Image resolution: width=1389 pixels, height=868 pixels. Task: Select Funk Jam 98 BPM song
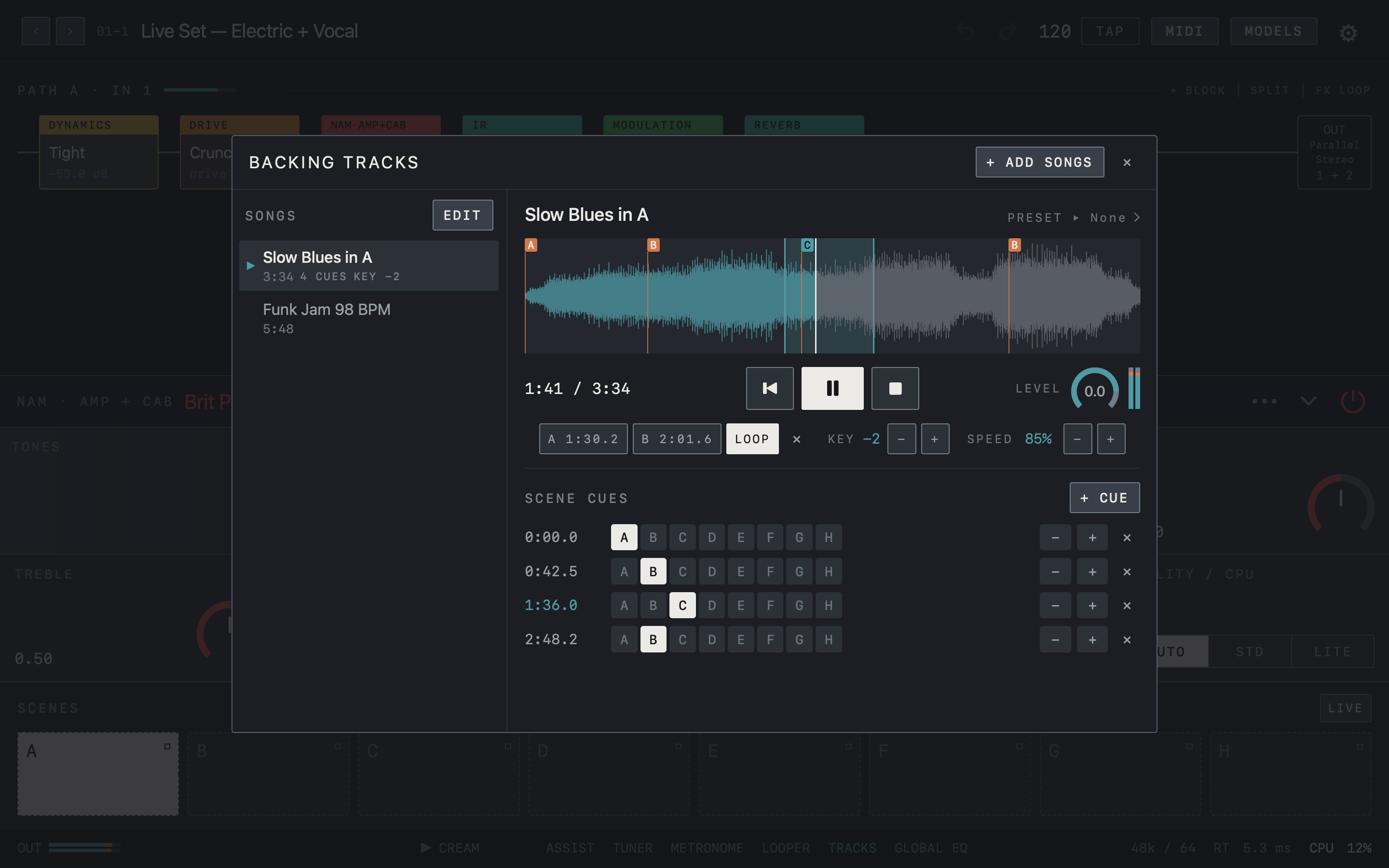(x=368, y=318)
